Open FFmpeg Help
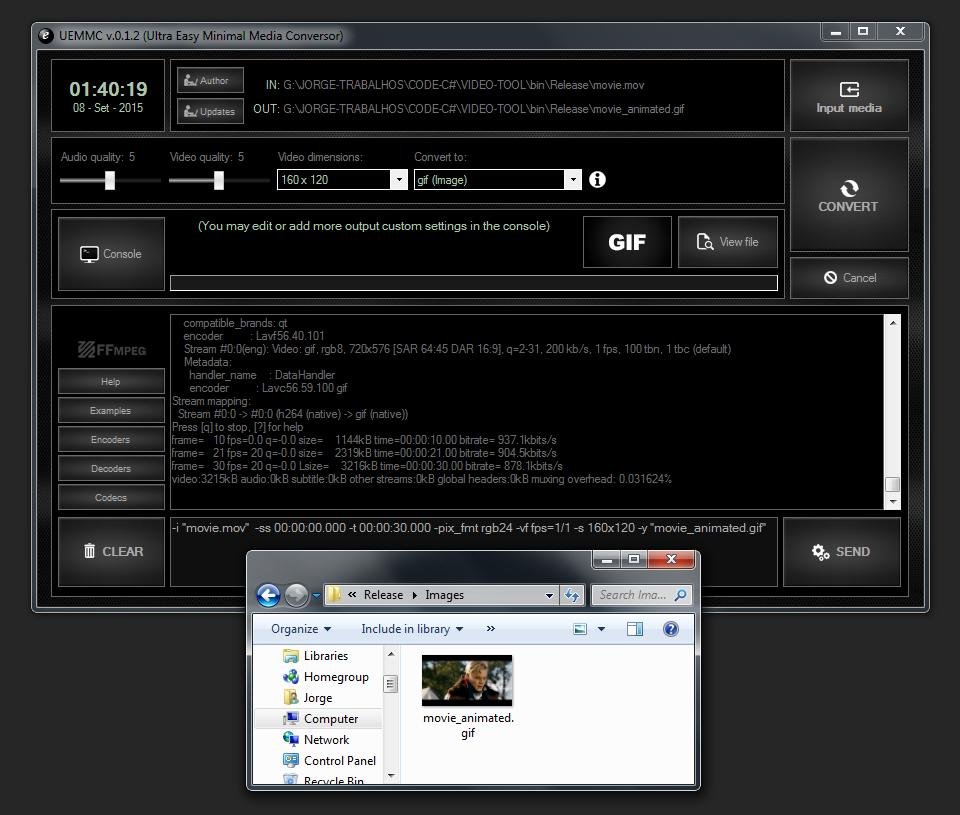The image size is (960, 815). (x=111, y=381)
